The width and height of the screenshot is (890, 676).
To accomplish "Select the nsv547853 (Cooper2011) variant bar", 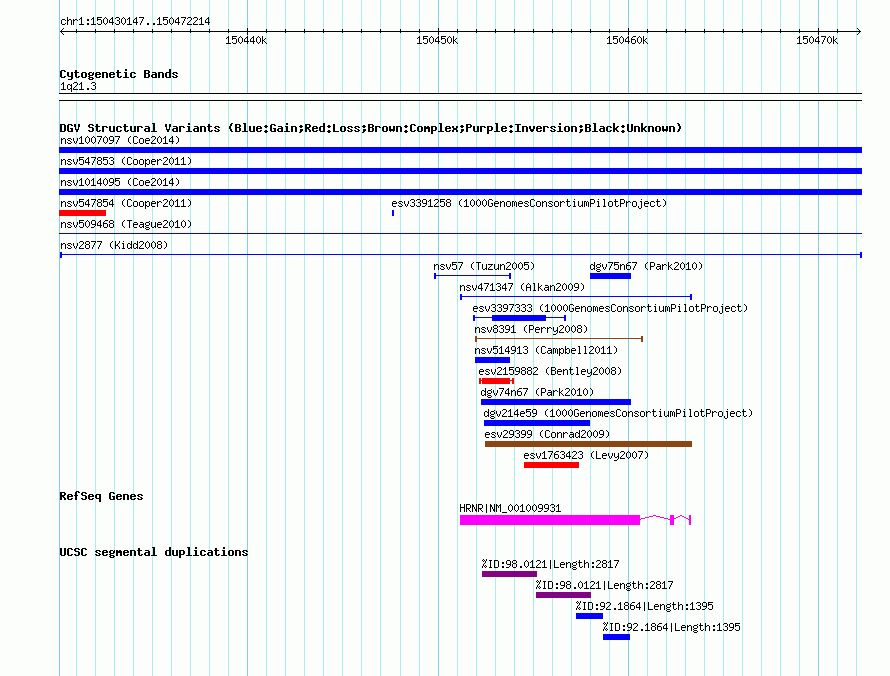I will click(x=460, y=171).
